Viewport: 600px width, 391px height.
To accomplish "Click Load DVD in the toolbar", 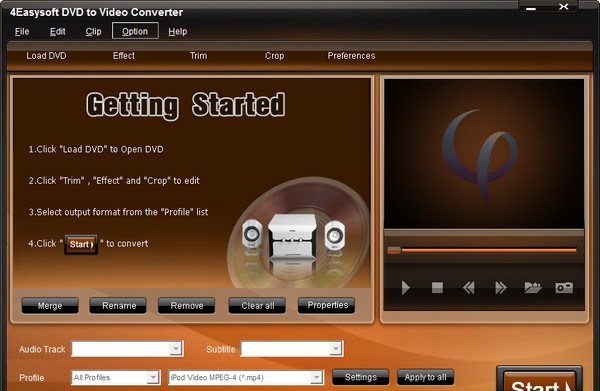I will [46, 56].
